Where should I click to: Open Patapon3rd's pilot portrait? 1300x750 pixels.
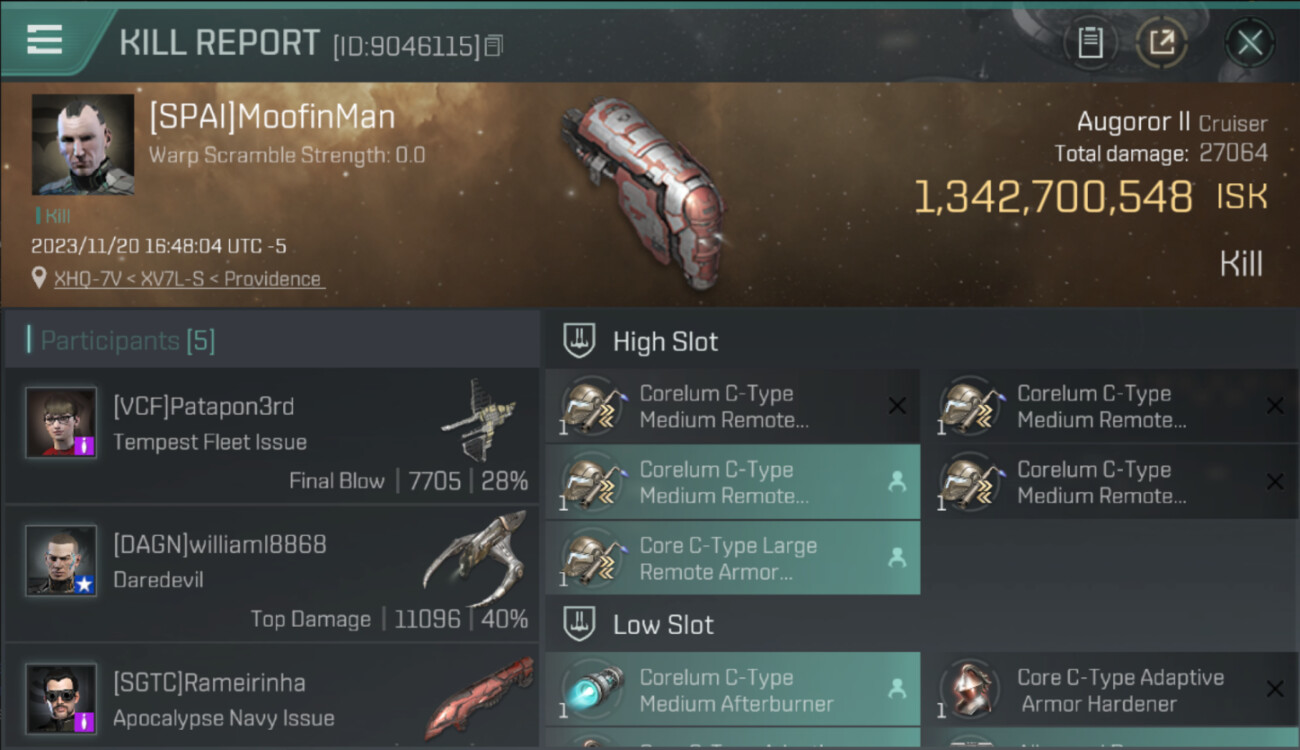61,422
